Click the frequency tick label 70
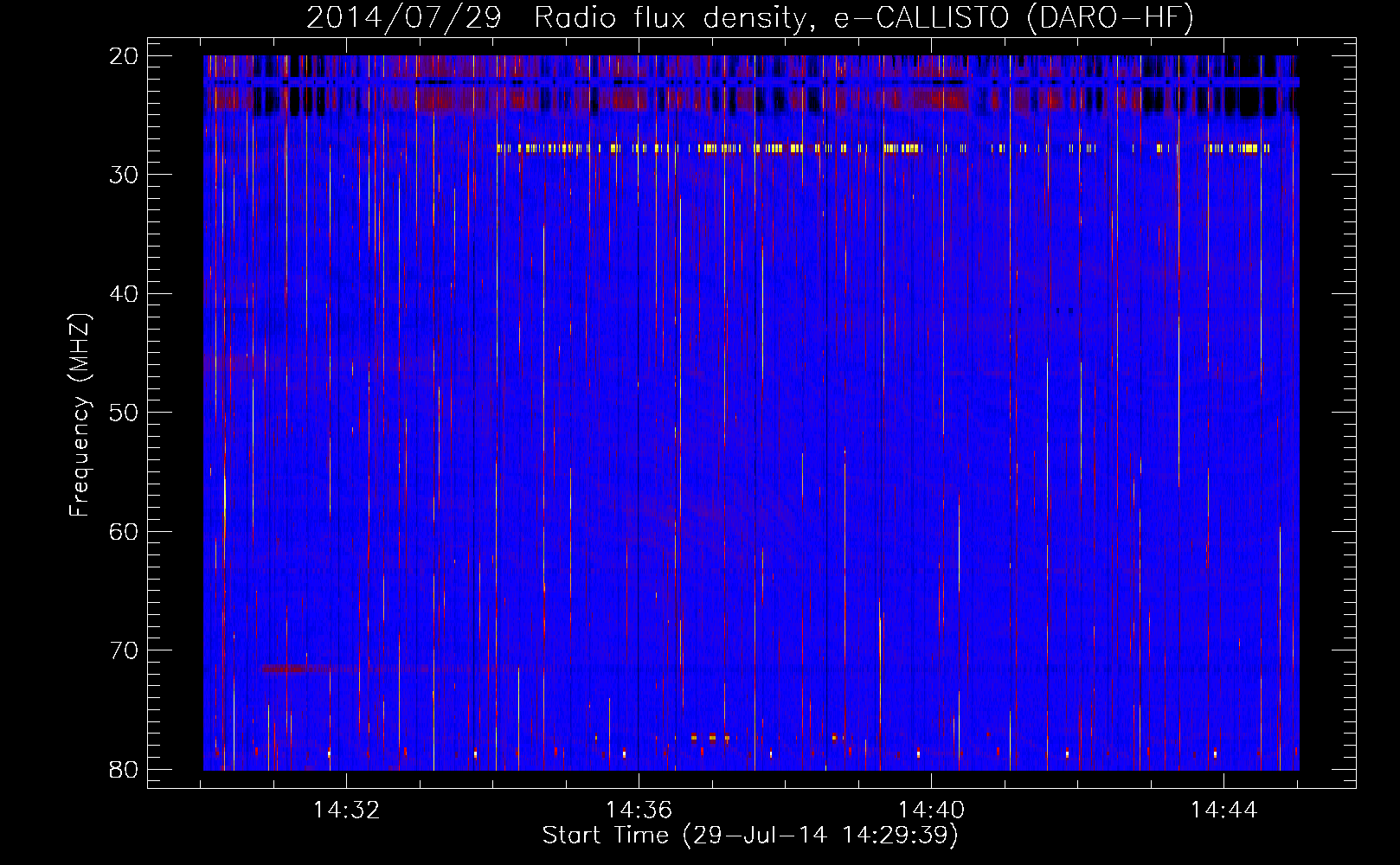The width and height of the screenshot is (1400, 865). (125, 650)
